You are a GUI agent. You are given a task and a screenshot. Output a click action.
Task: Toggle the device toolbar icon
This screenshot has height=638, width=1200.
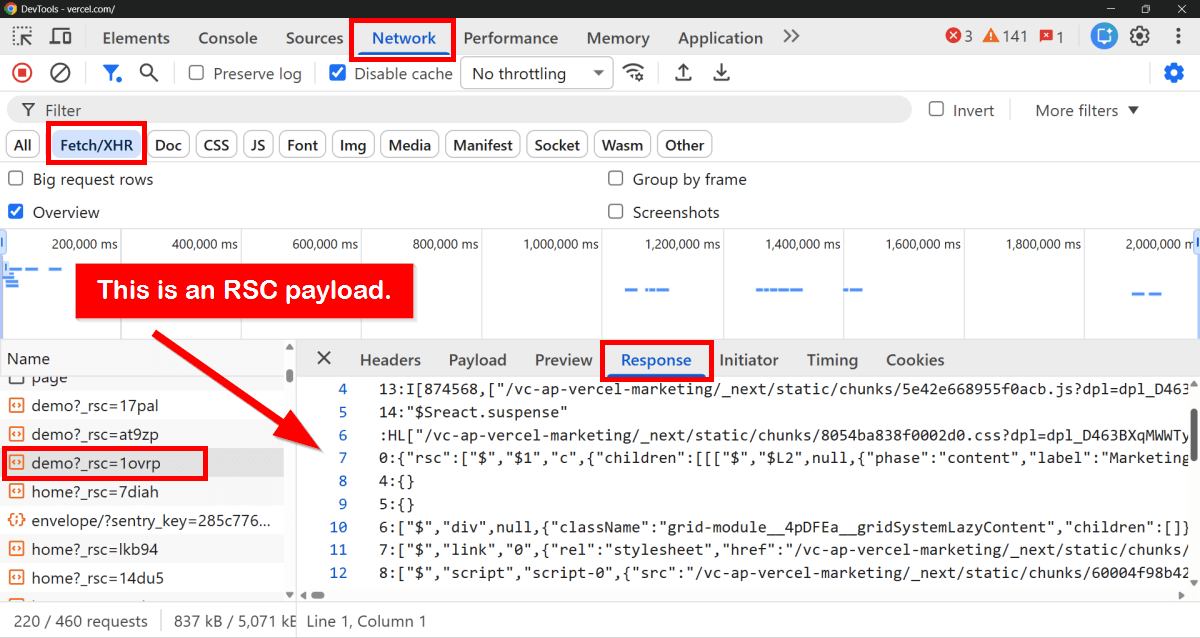tap(60, 36)
